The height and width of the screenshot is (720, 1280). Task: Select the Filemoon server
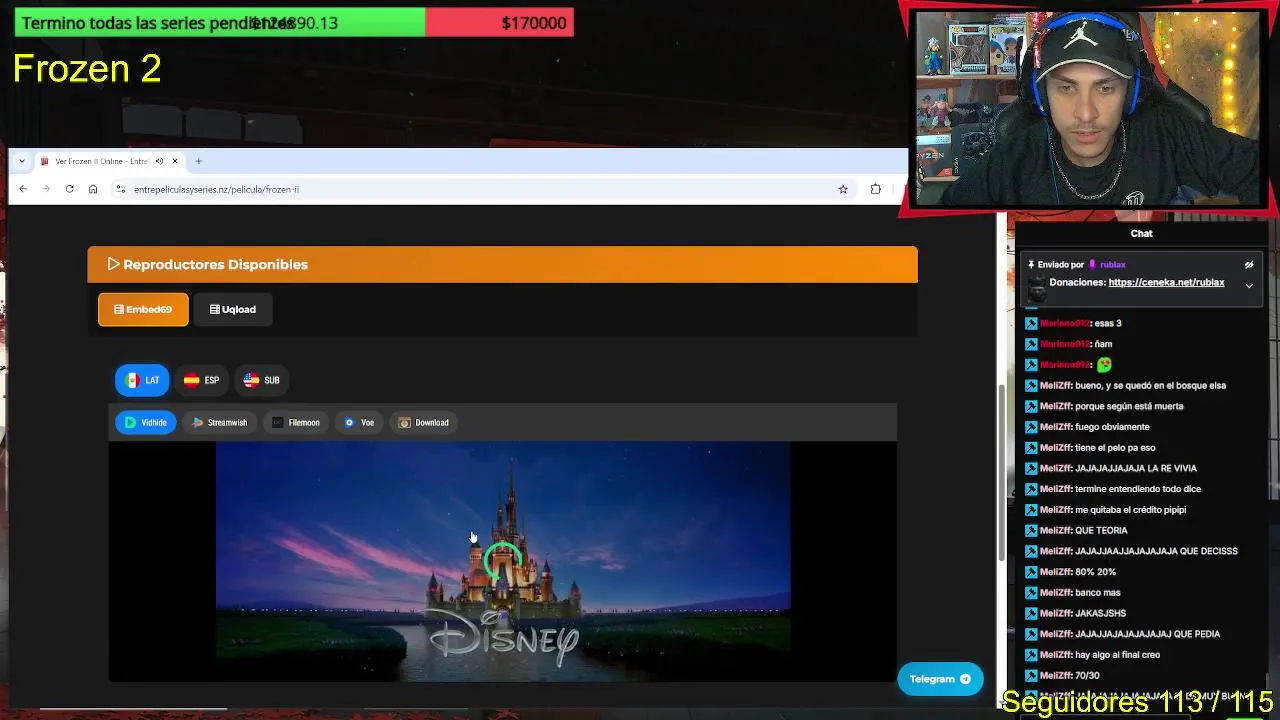tap(296, 423)
